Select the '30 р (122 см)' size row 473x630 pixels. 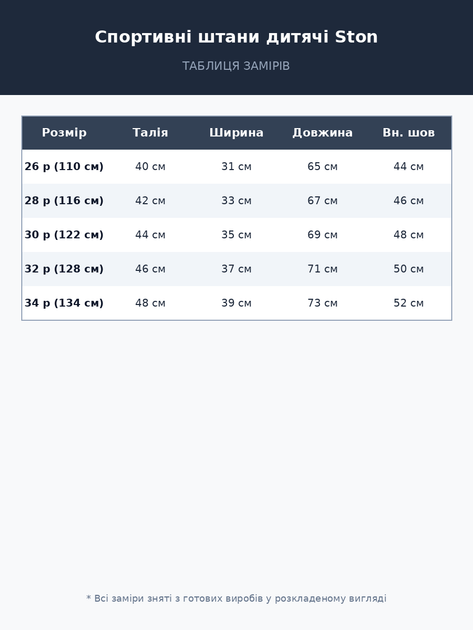point(237,235)
